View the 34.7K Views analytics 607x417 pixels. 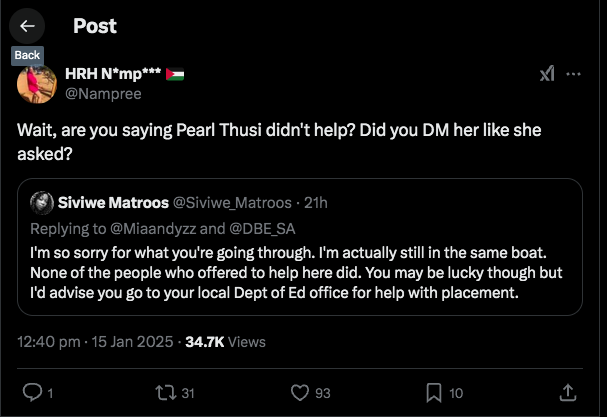click(x=226, y=341)
